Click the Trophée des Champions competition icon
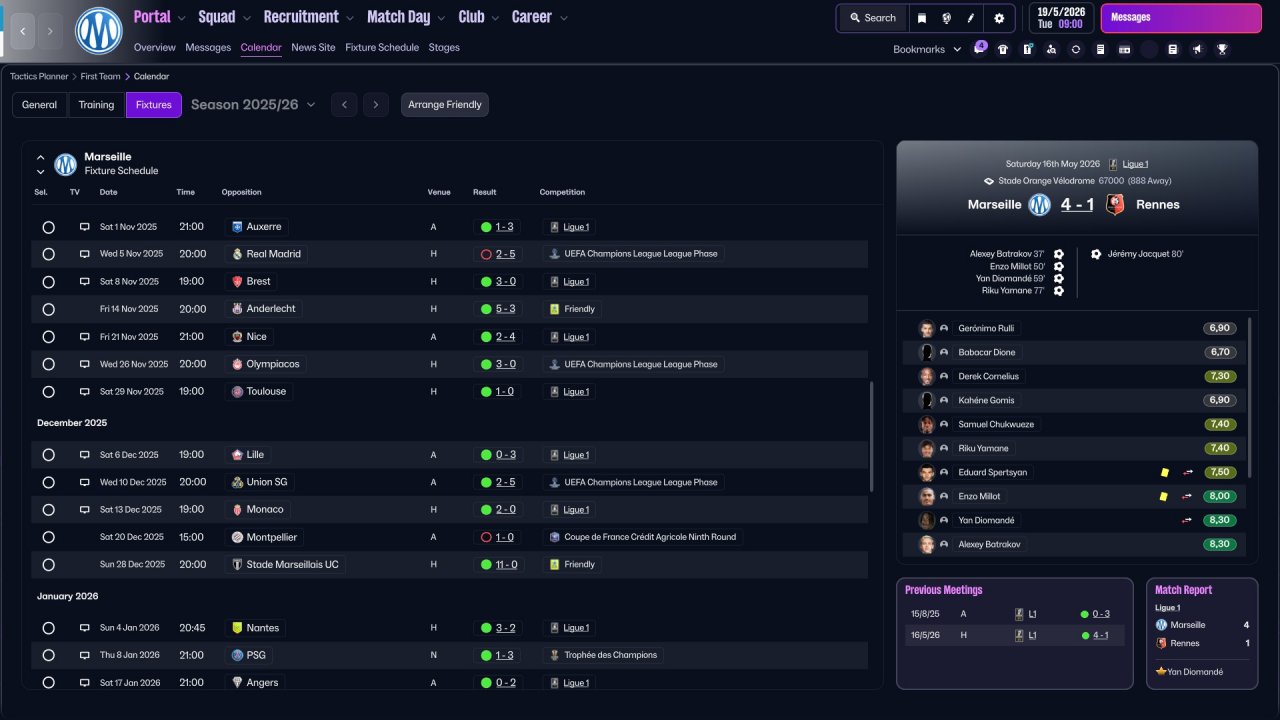1280x720 pixels. coord(554,655)
